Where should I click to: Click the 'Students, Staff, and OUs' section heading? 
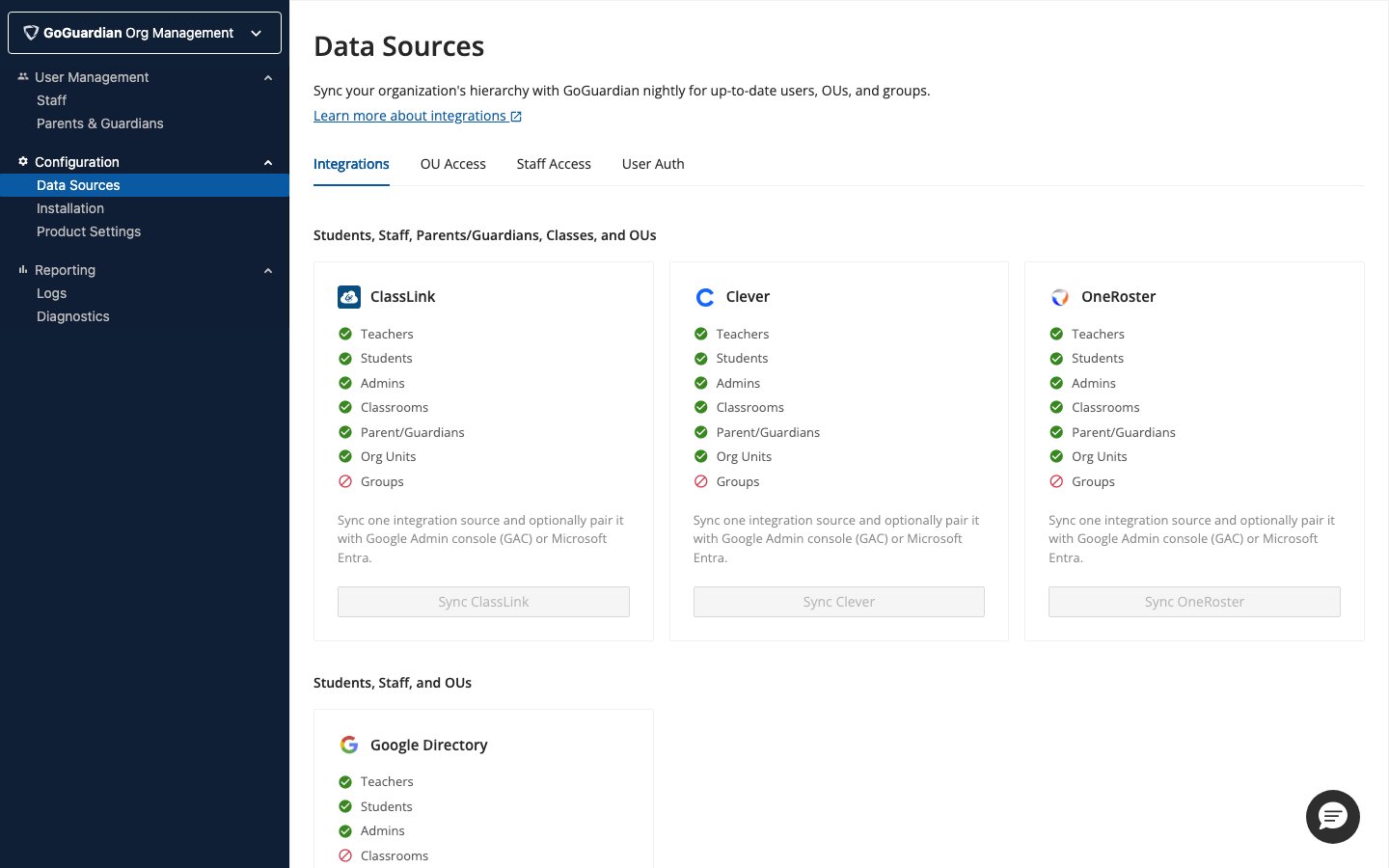click(x=393, y=683)
